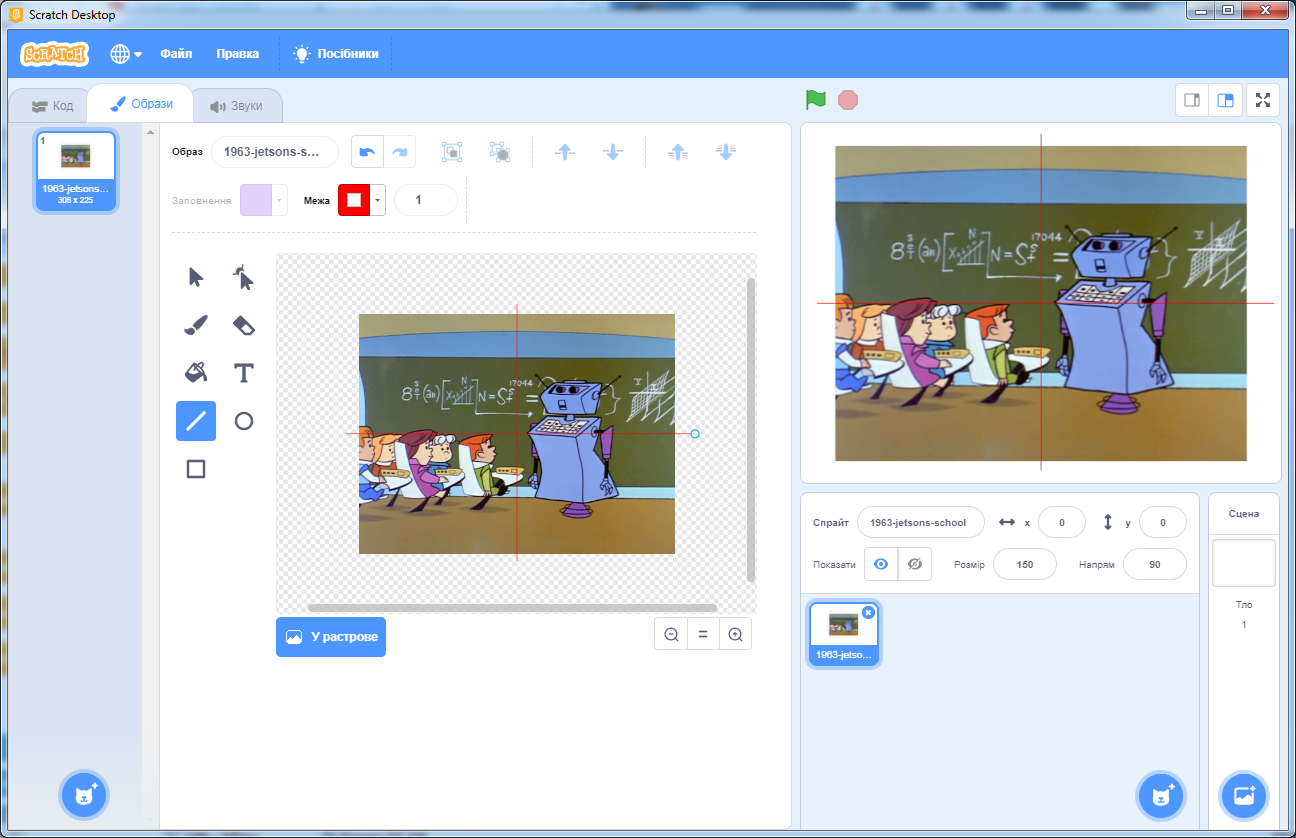The image size is (1296, 838).
Task: Click the costume name field
Action: click(275, 152)
